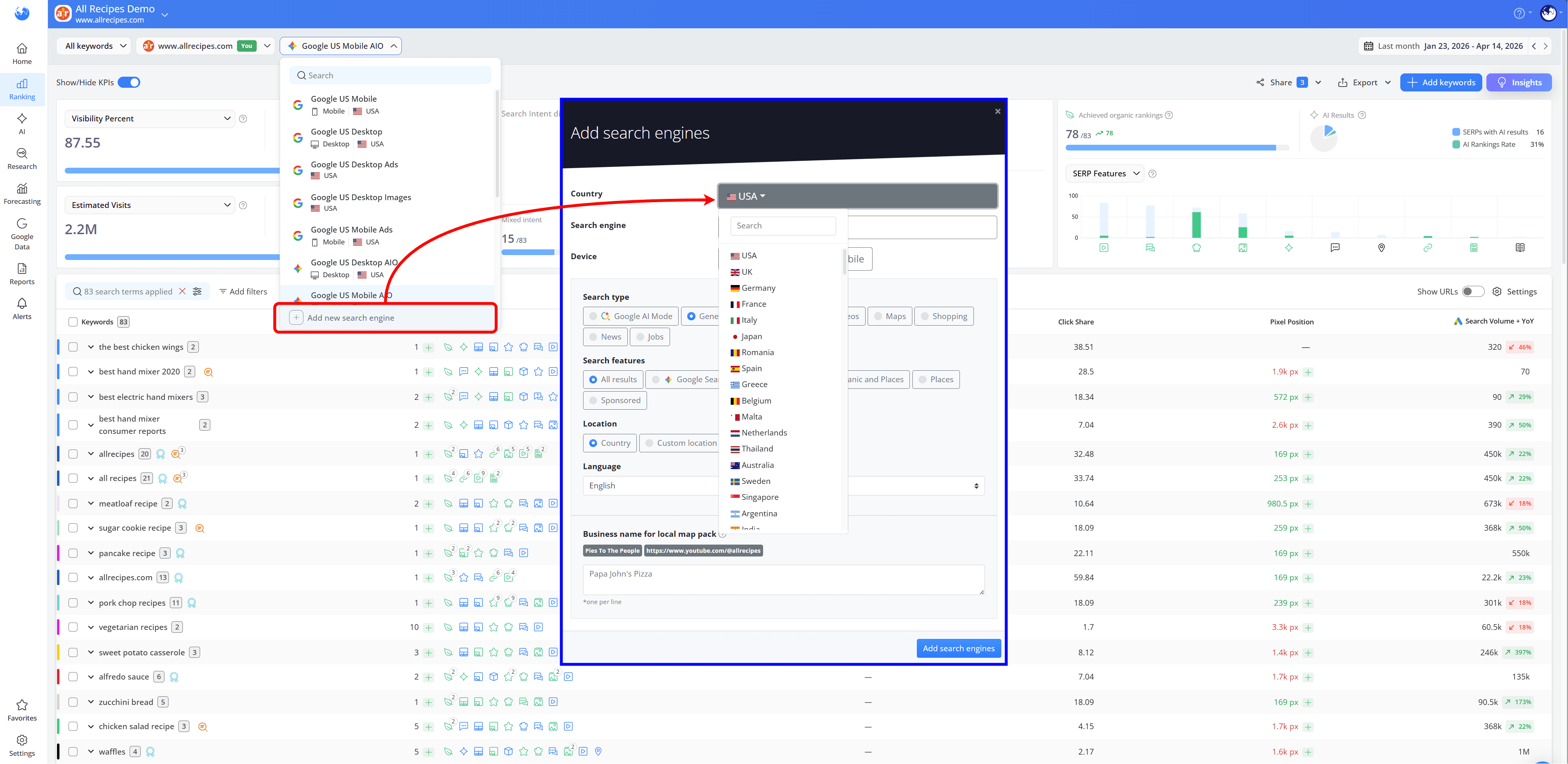Click the 'Add search engines' button
1568x764 pixels.
958,648
